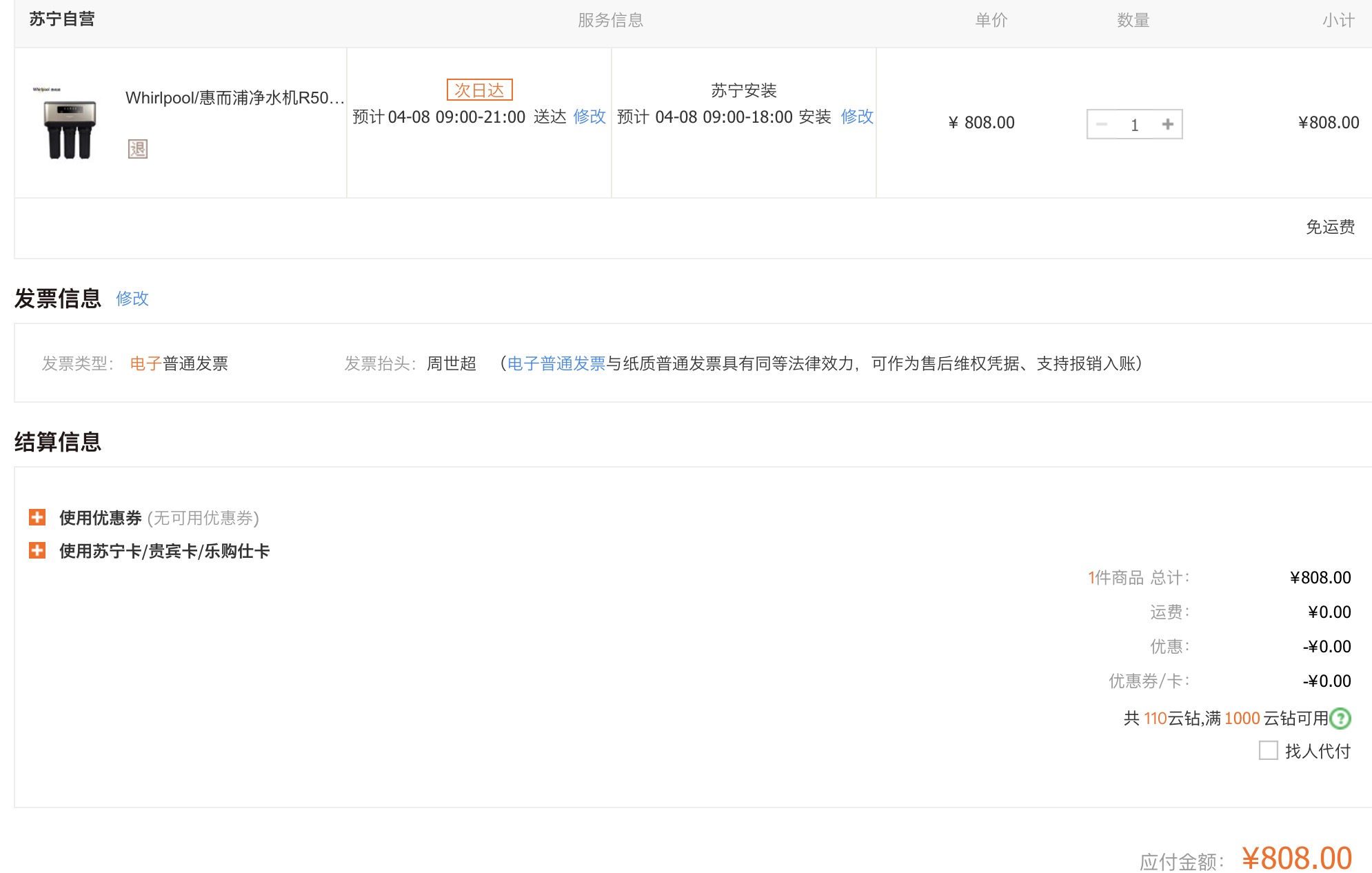This screenshot has width=1372, height=873.
Task: Open the Whirlpool/惠而浦净水机R50 product title
Action: tap(234, 98)
